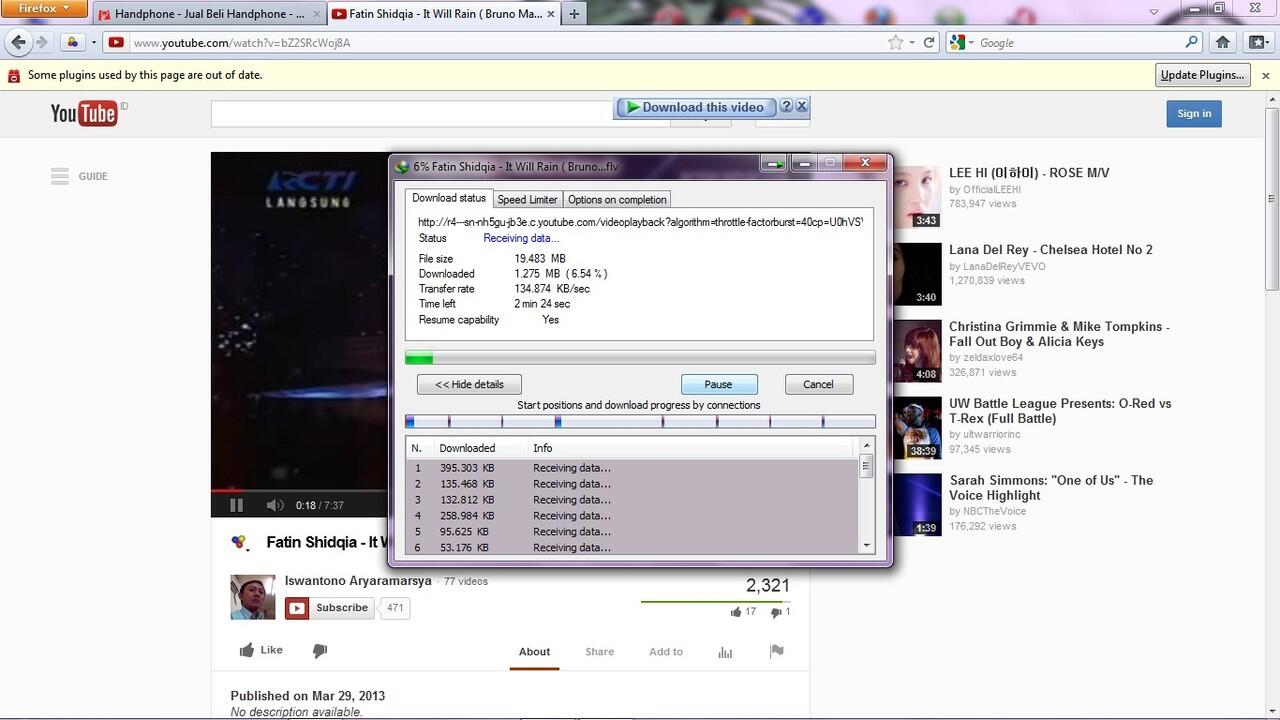Visit the zeldaxlove64 channel link
Screen dimensions: 1280x720
[993, 357]
